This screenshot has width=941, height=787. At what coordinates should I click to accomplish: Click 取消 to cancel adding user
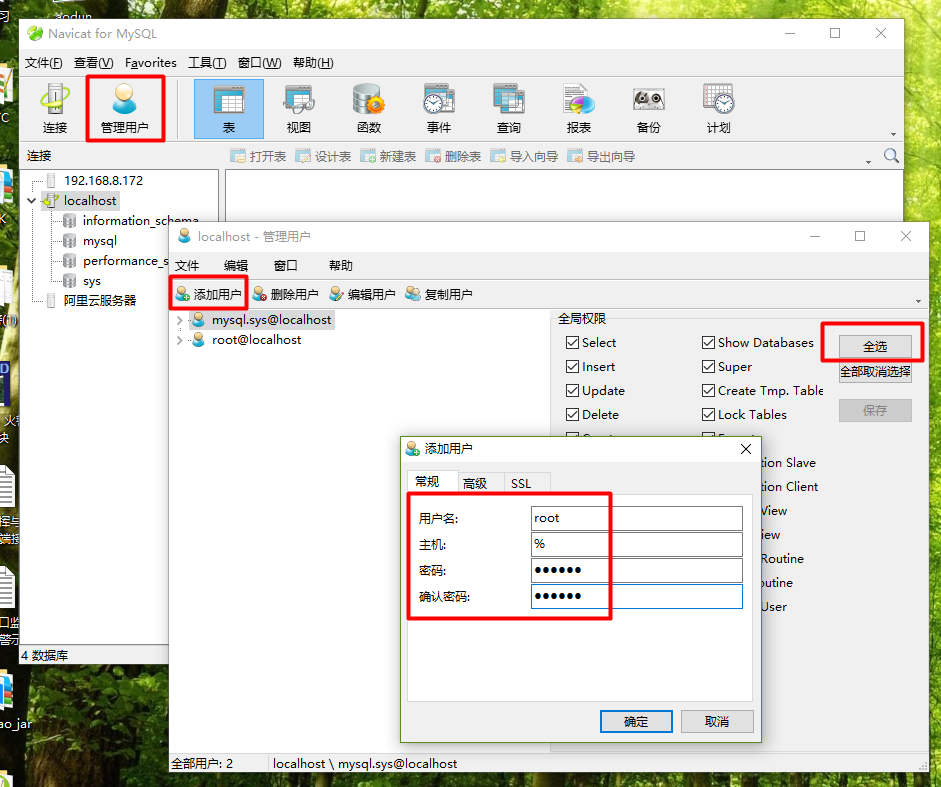[717, 722]
